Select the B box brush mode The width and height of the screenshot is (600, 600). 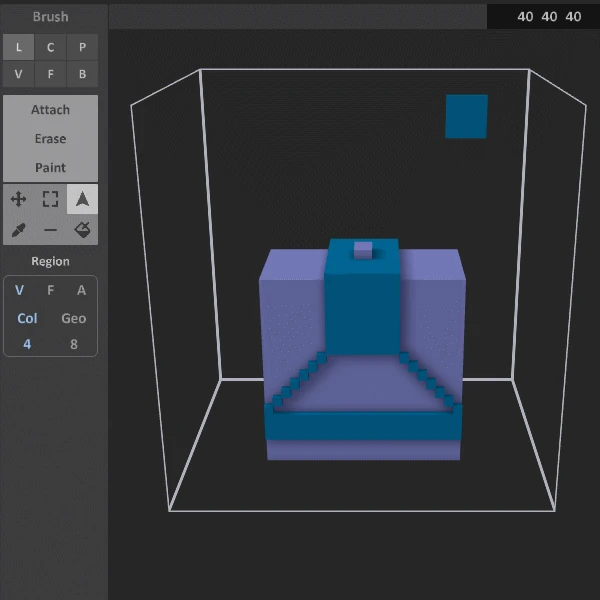[x=82, y=74]
